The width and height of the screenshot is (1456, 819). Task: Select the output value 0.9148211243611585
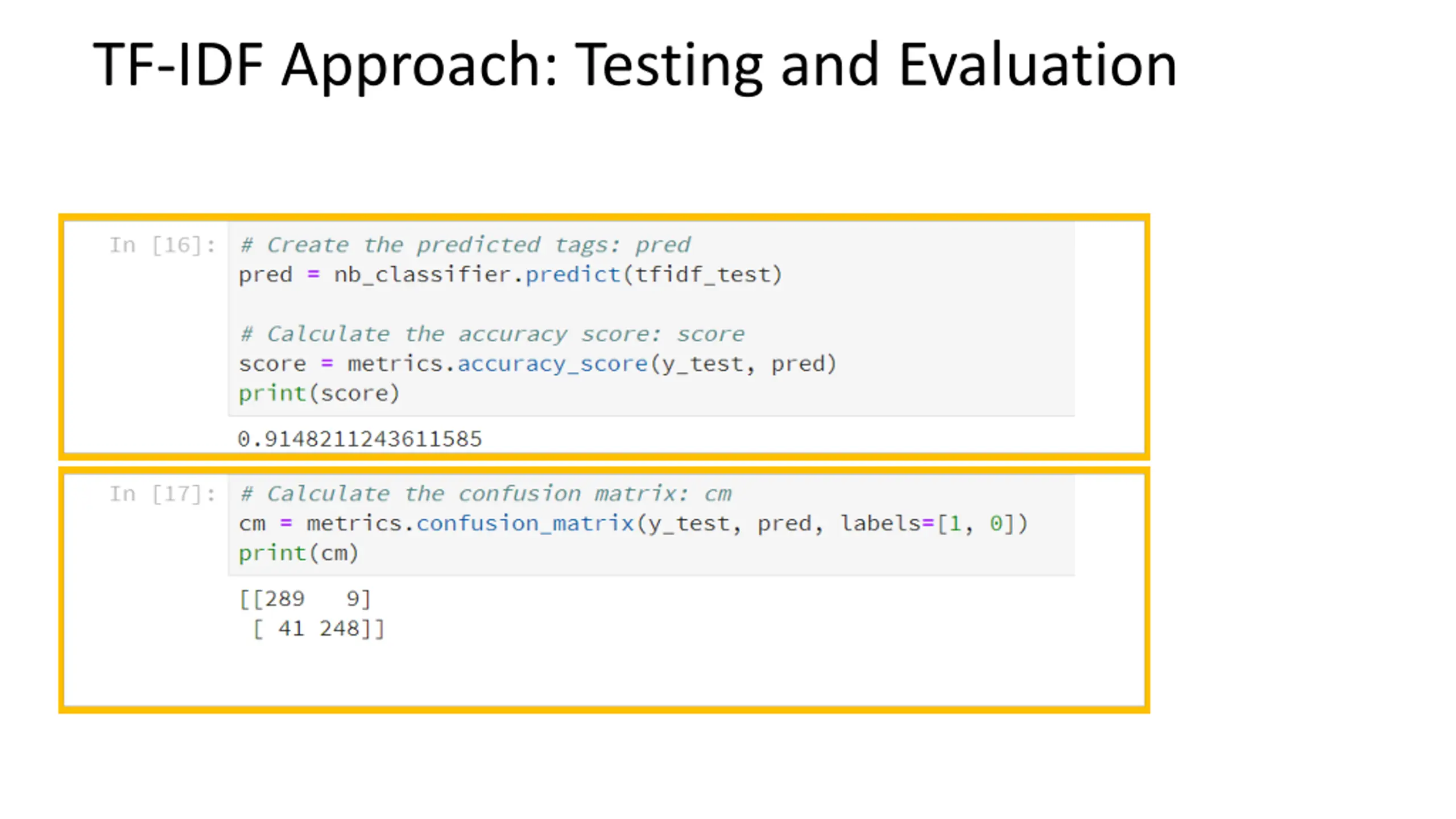[359, 439]
